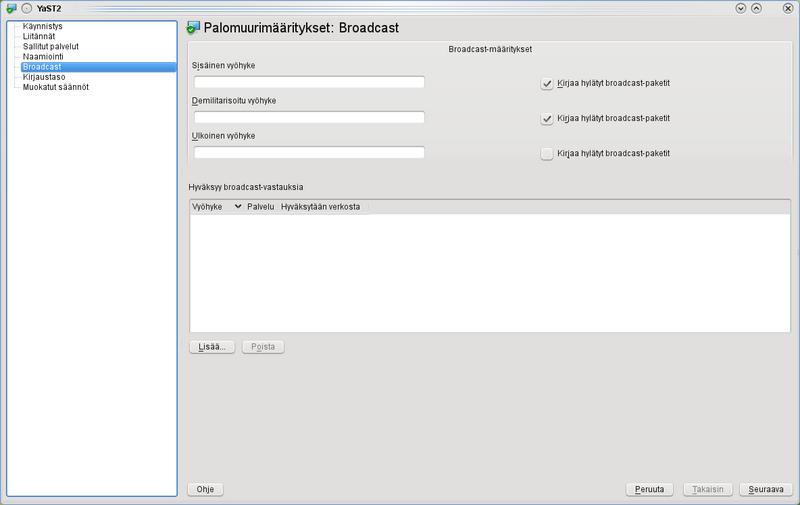Disable logging for Demilitarisoitu vyöhyke broadcast packets
Viewport: 800px width, 505px height.
click(x=547, y=119)
